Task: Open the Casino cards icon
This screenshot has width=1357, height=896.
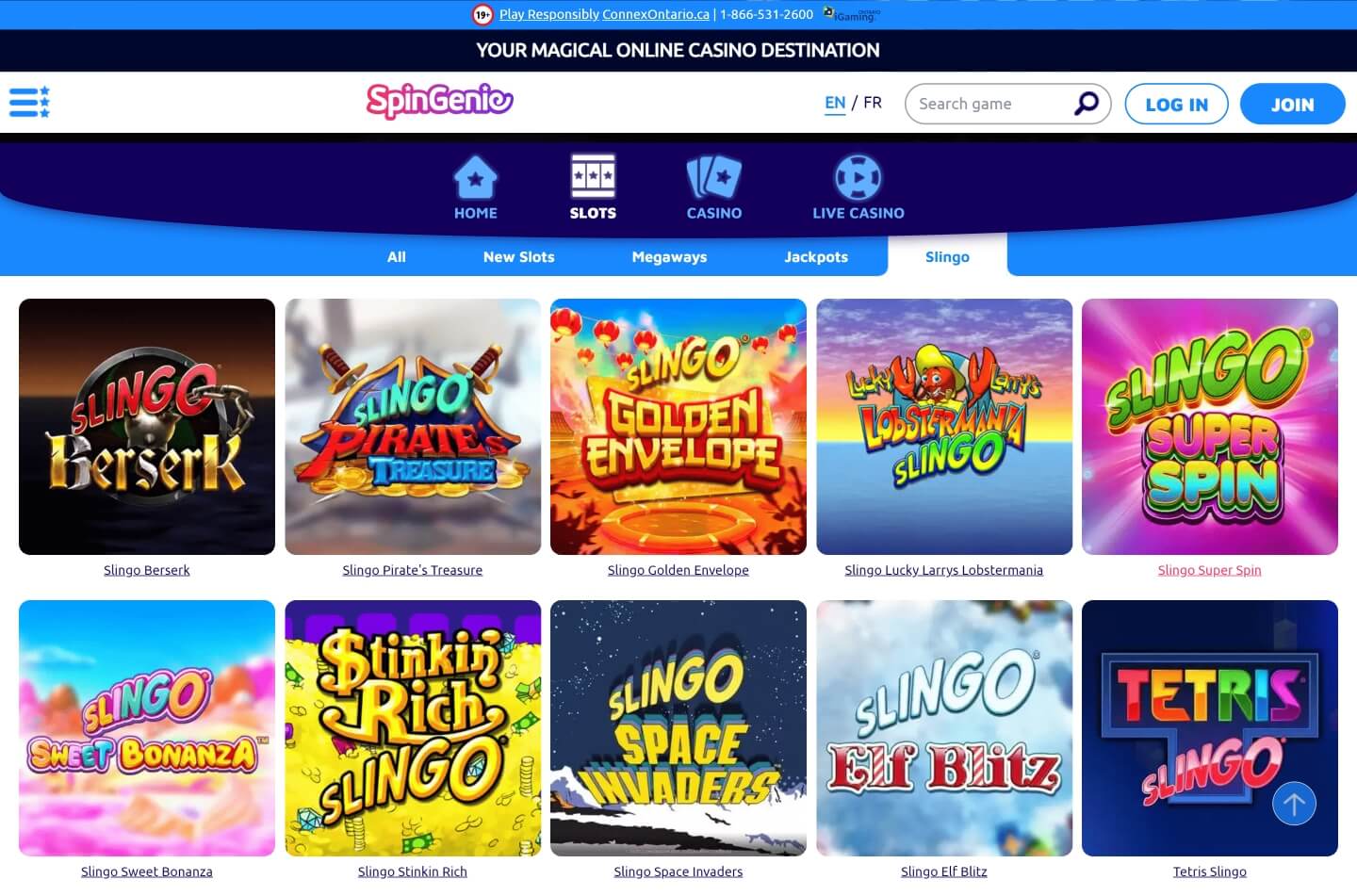Action: pyautogui.click(x=713, y=177)
